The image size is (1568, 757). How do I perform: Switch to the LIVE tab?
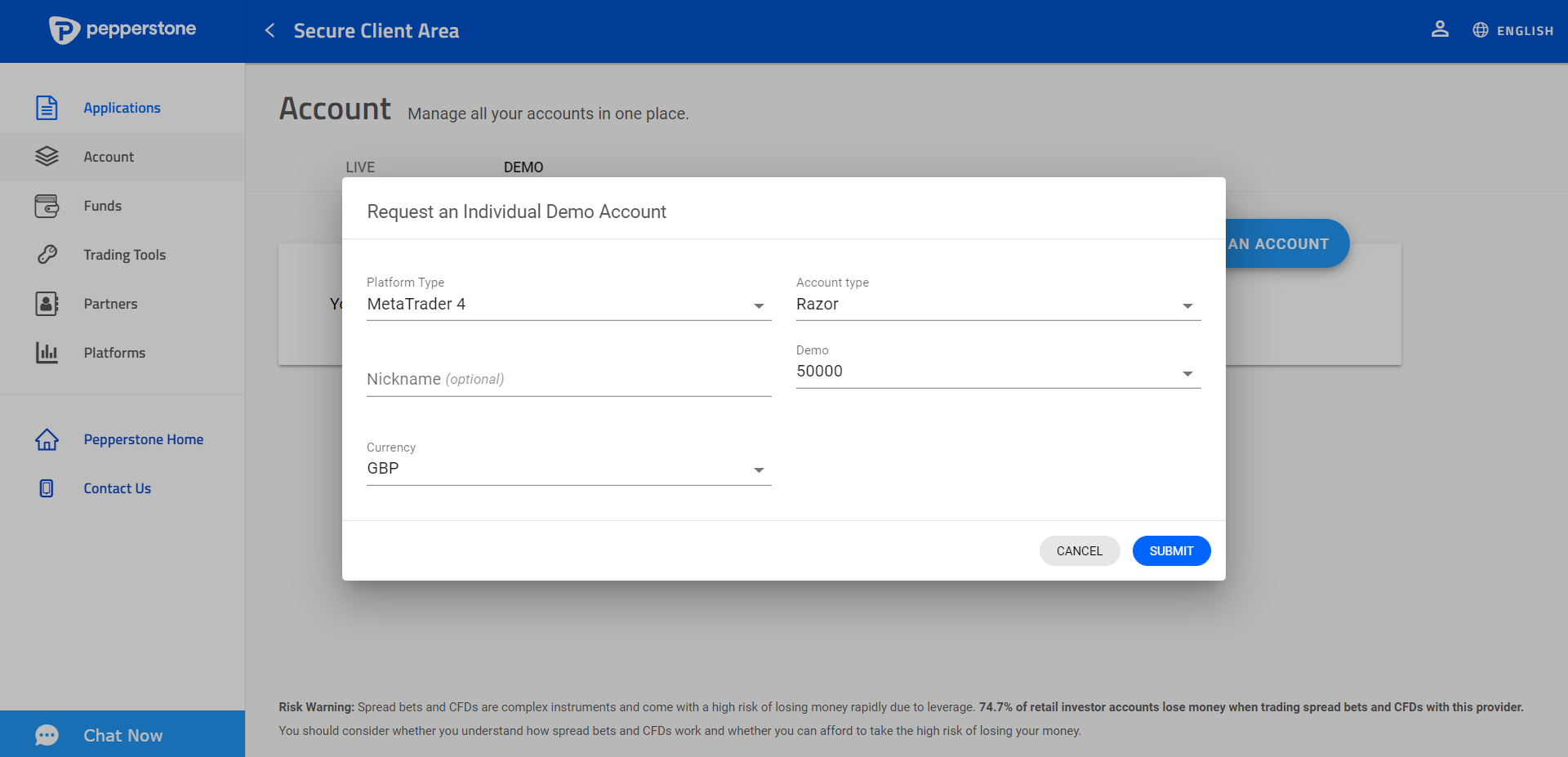[360, 167]
